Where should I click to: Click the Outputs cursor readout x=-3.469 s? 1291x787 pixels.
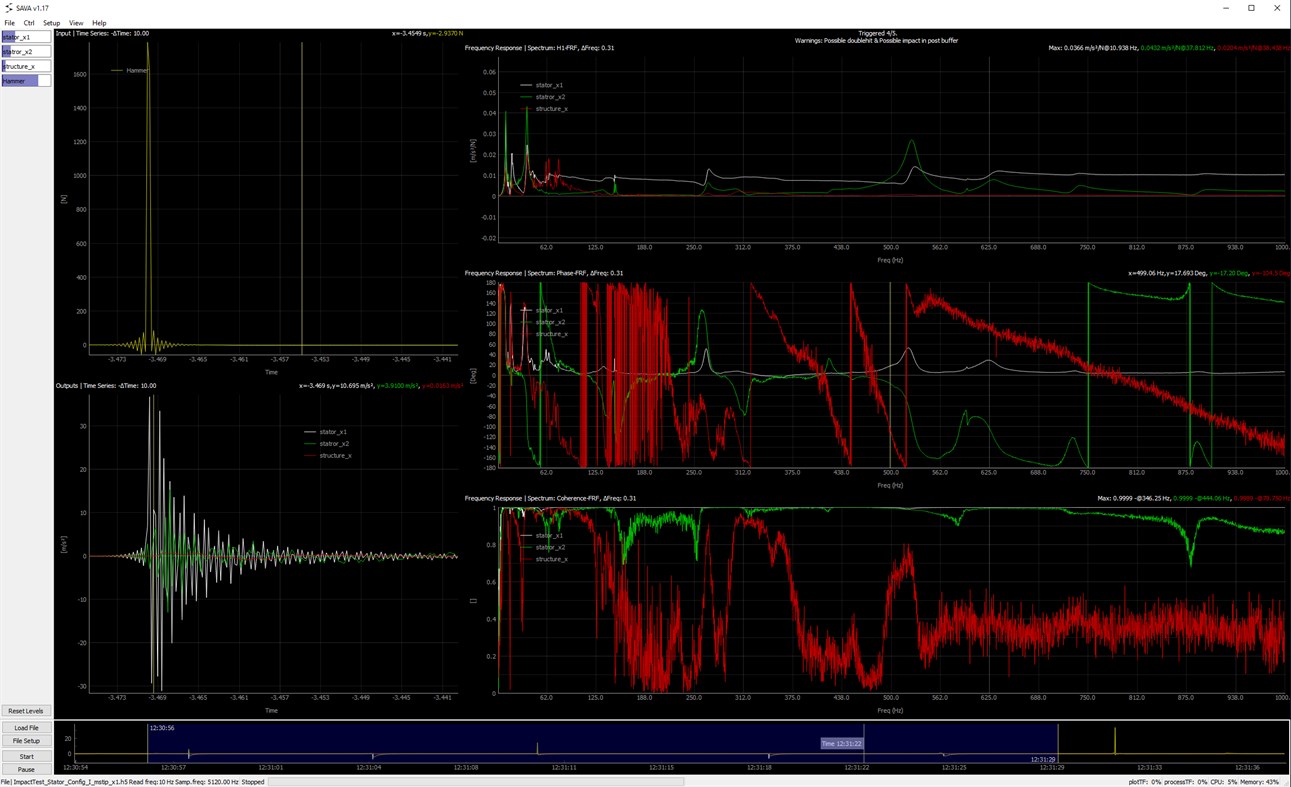(x=381, y=386)
